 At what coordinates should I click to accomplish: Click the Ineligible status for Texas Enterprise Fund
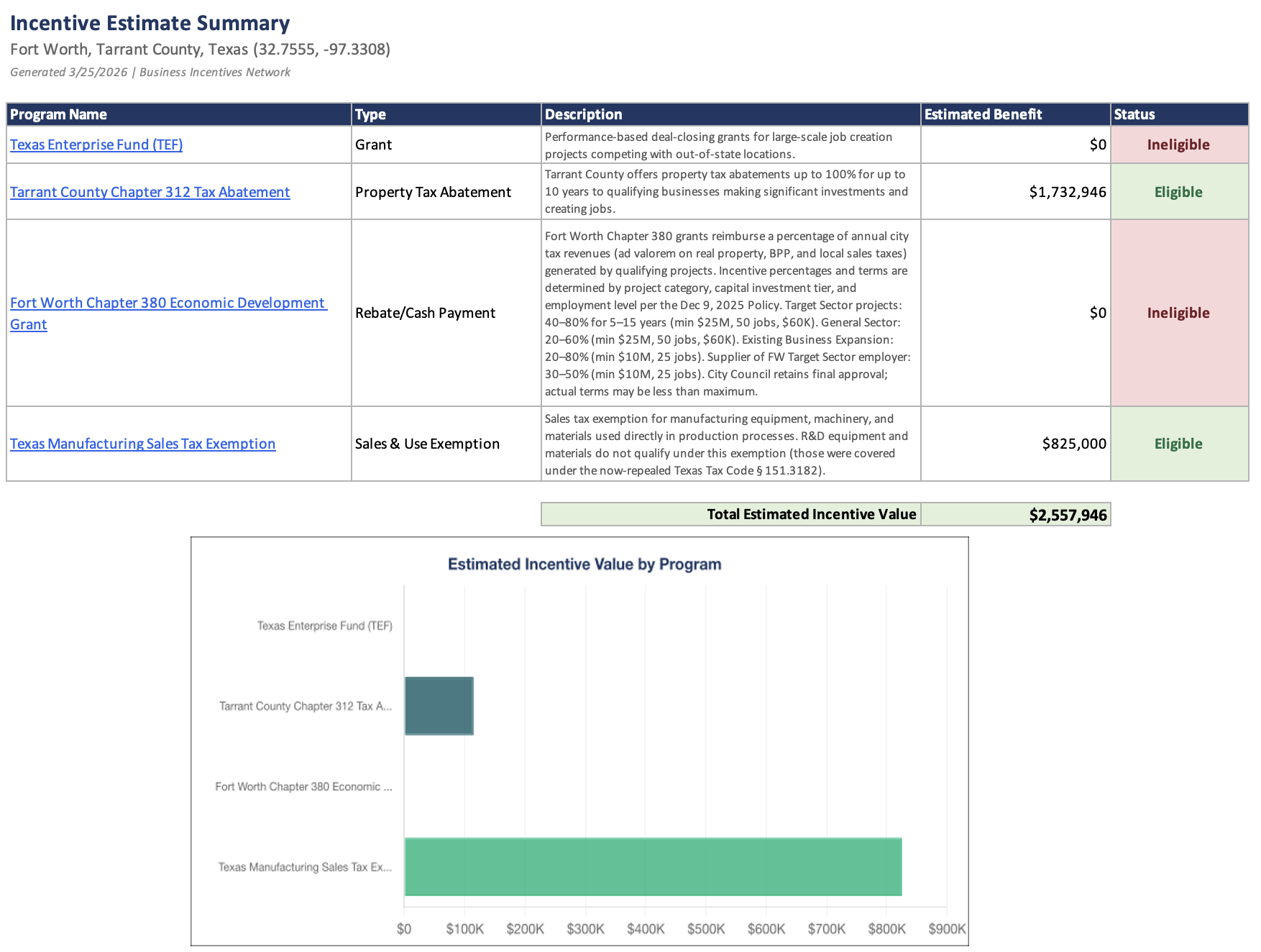[x=1178, y=145]
